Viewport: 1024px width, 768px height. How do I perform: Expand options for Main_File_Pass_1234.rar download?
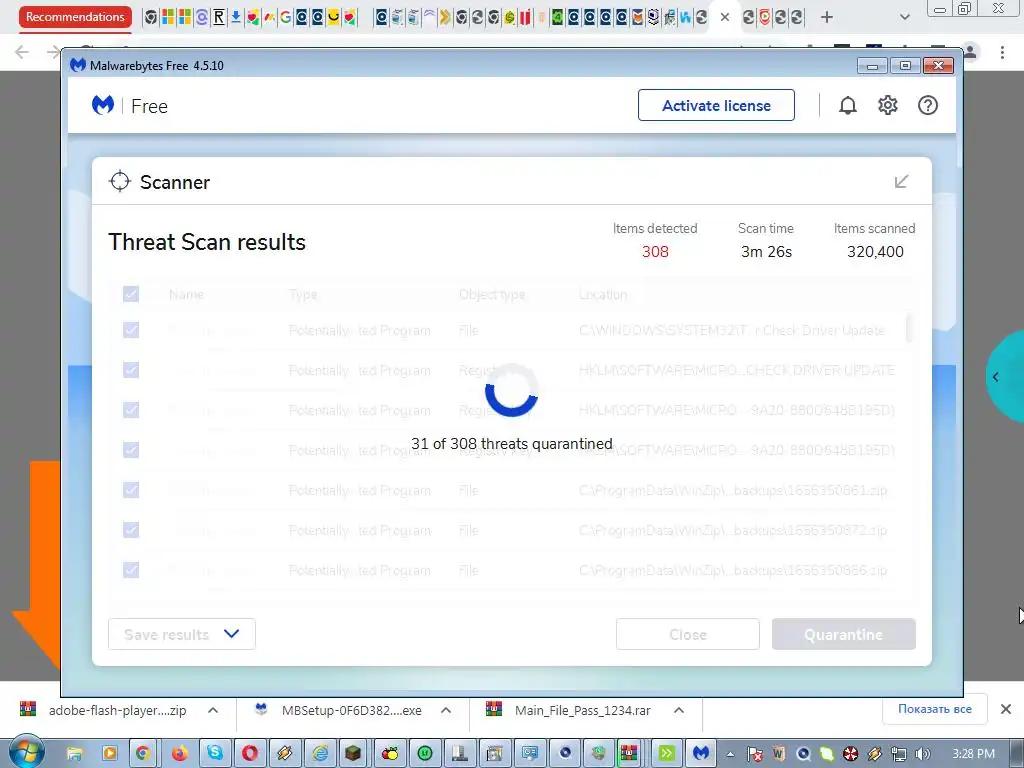click(x=679, y=710)
